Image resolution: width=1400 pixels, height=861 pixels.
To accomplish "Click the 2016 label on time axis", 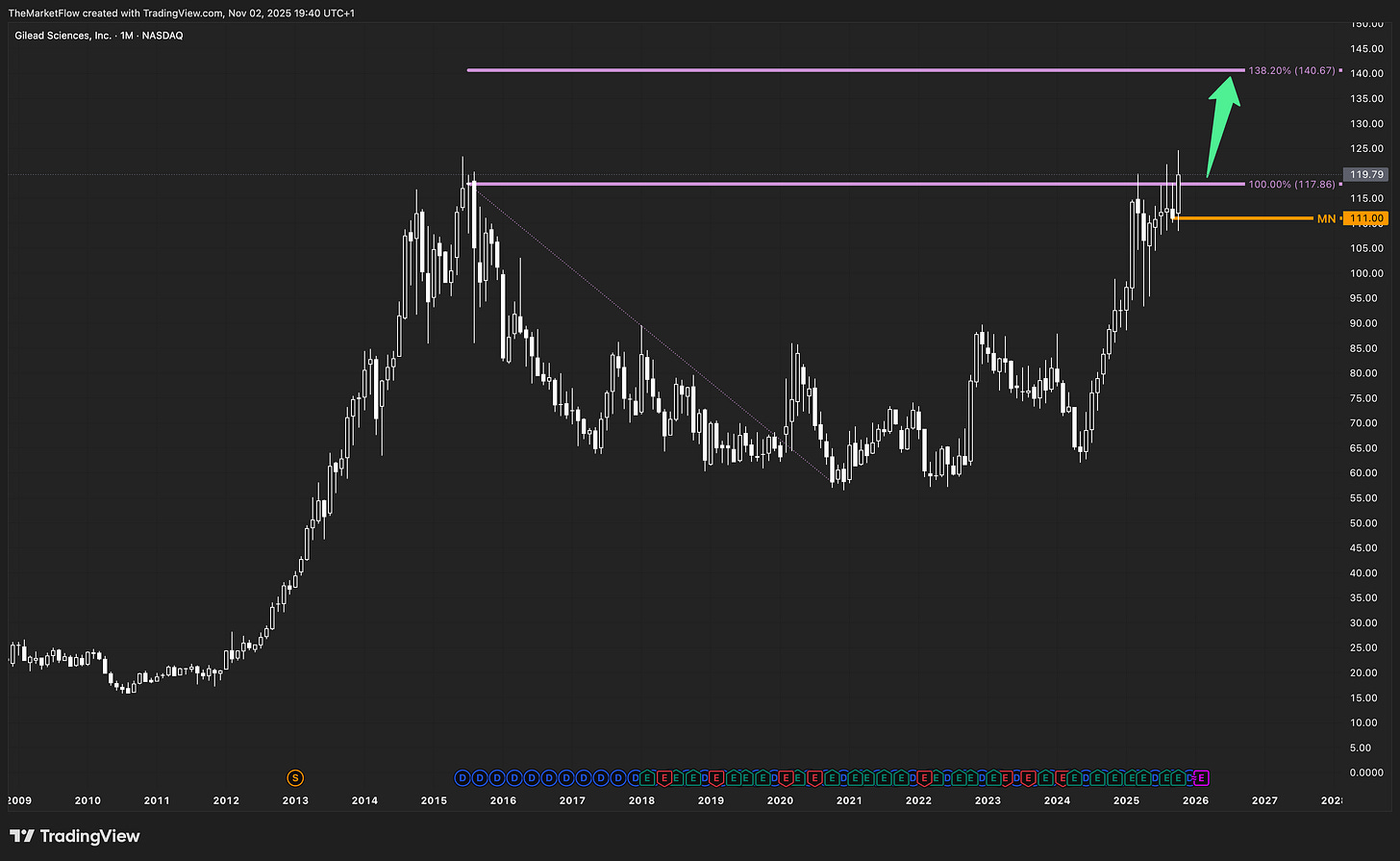I will [x=503, y=800].
